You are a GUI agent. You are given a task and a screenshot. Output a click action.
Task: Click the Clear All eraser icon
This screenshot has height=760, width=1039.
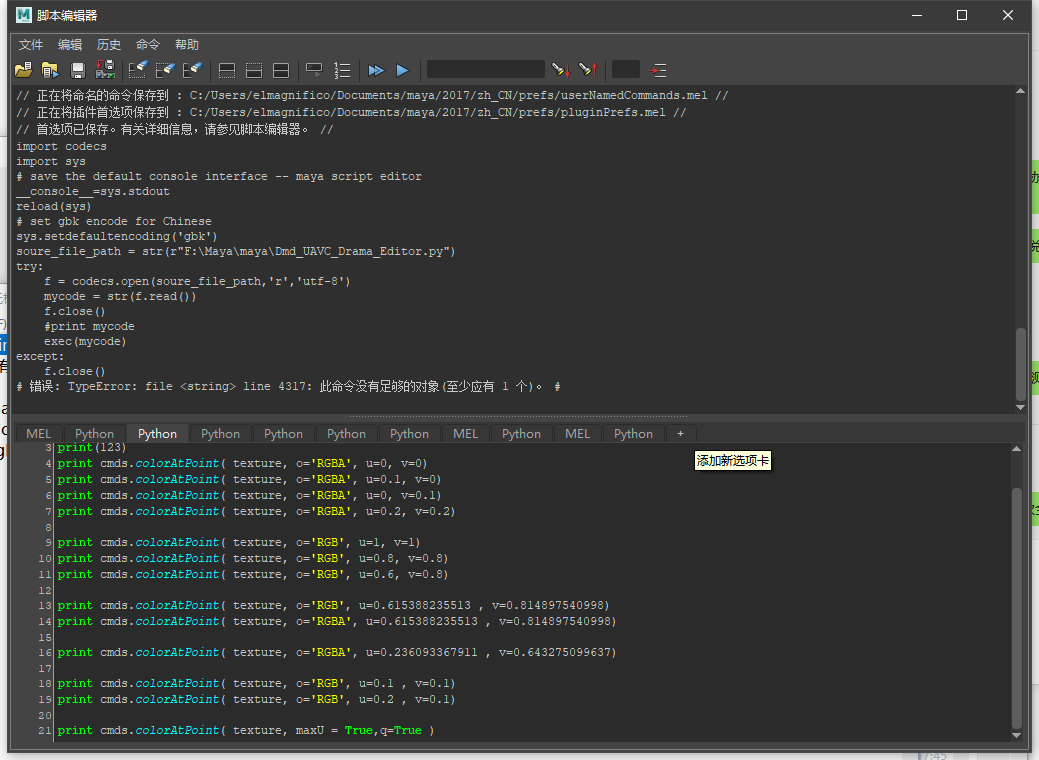click(192, 70)
